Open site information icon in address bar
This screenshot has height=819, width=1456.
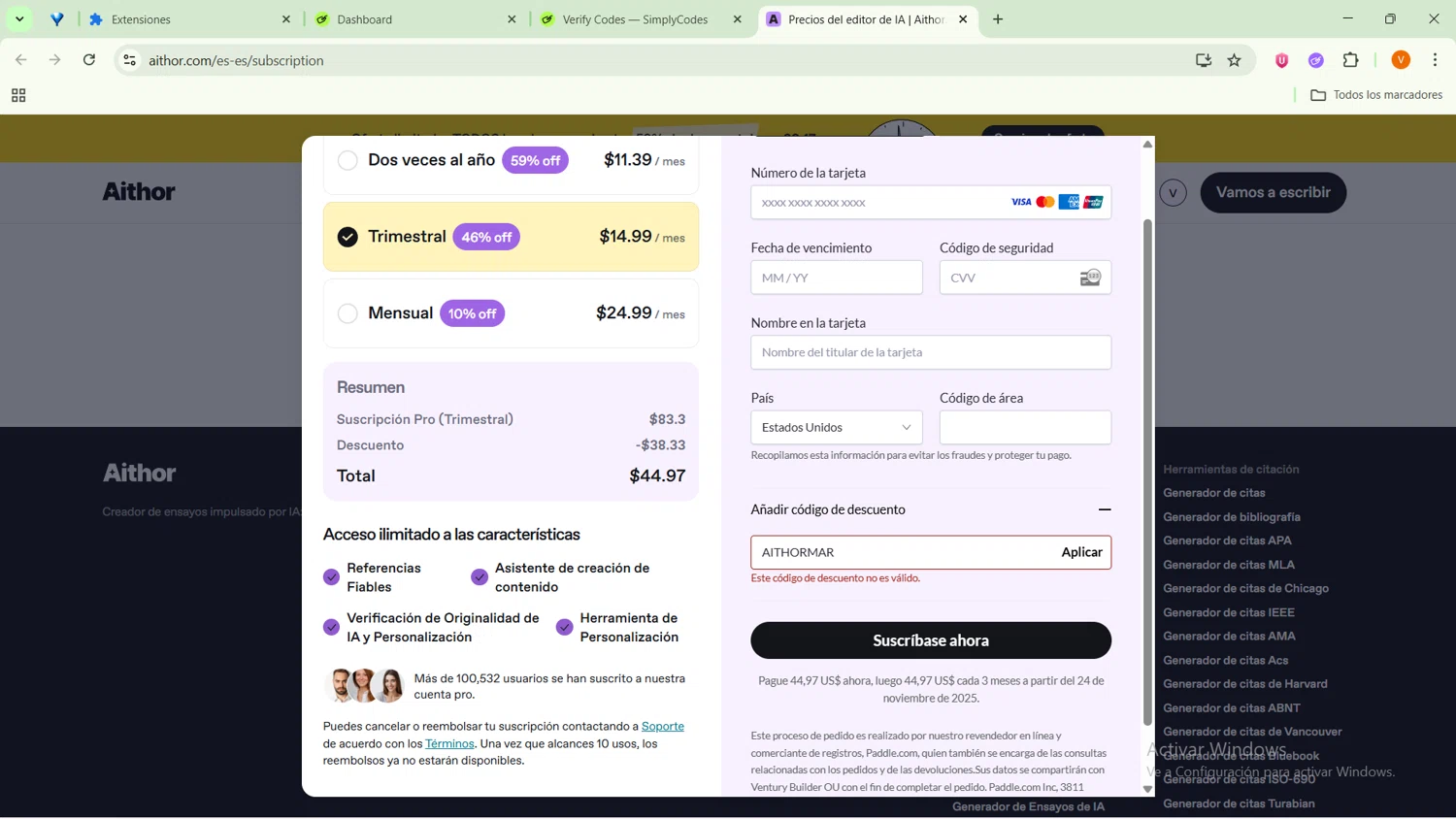(x=129, y=60)
